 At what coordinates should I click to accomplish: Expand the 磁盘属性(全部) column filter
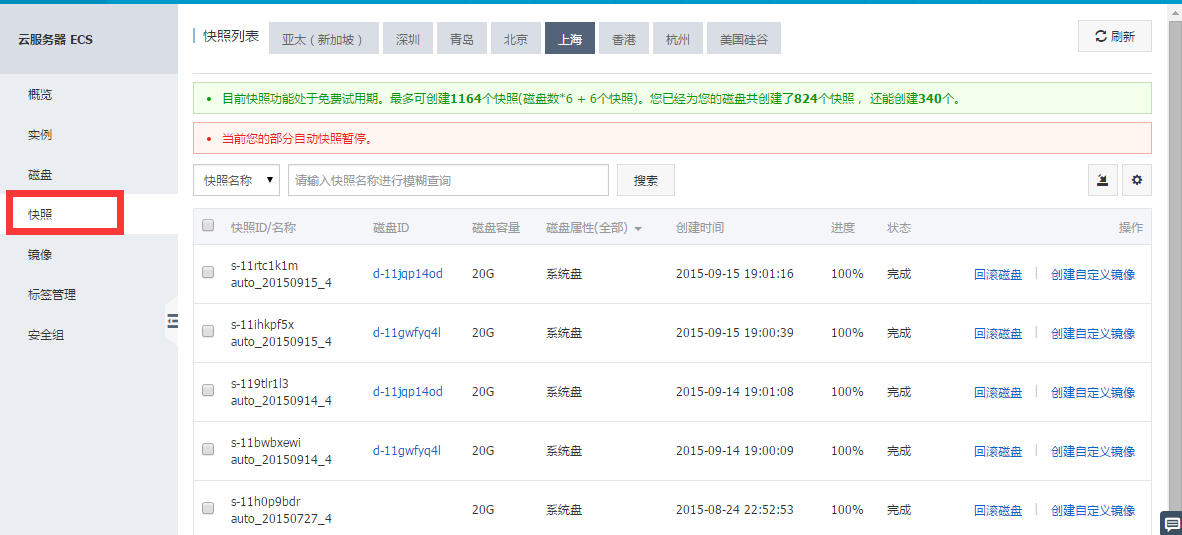click(x=594, y=228)
